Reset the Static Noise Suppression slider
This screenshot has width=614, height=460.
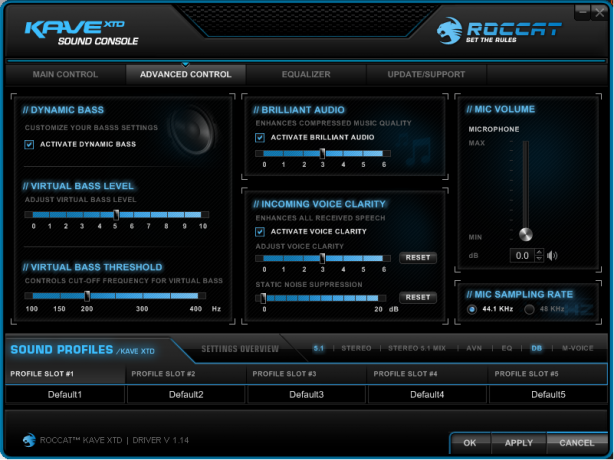point(418,298)
